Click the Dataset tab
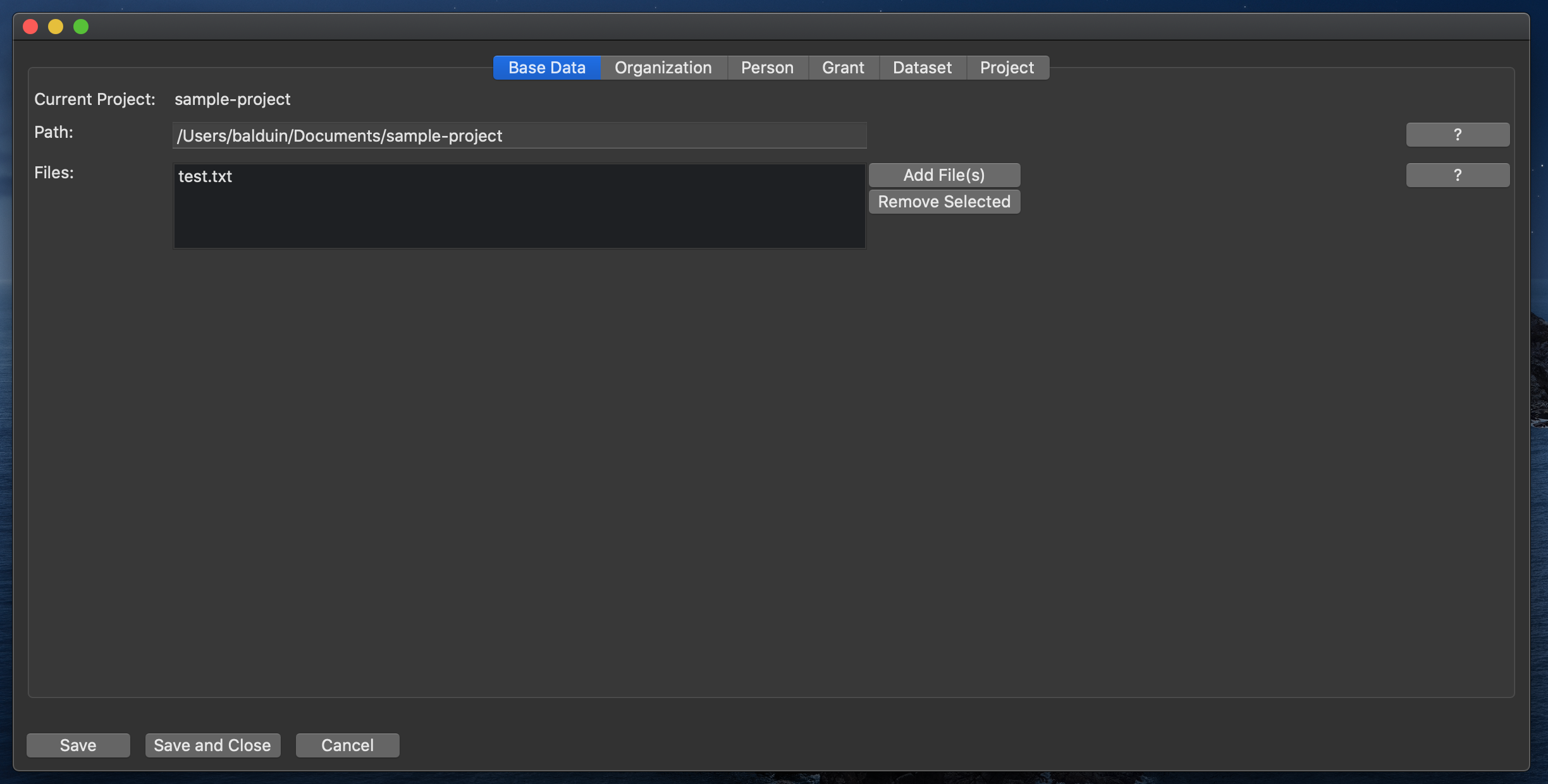The width and height of the screenshot is (1548, 784). coord(922,68)
